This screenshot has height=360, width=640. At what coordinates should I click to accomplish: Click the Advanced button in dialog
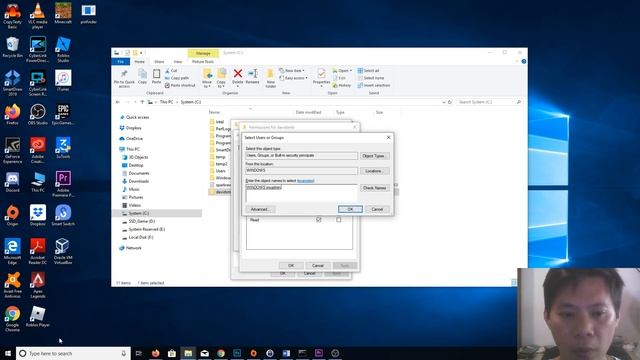[x=260, y=209]
